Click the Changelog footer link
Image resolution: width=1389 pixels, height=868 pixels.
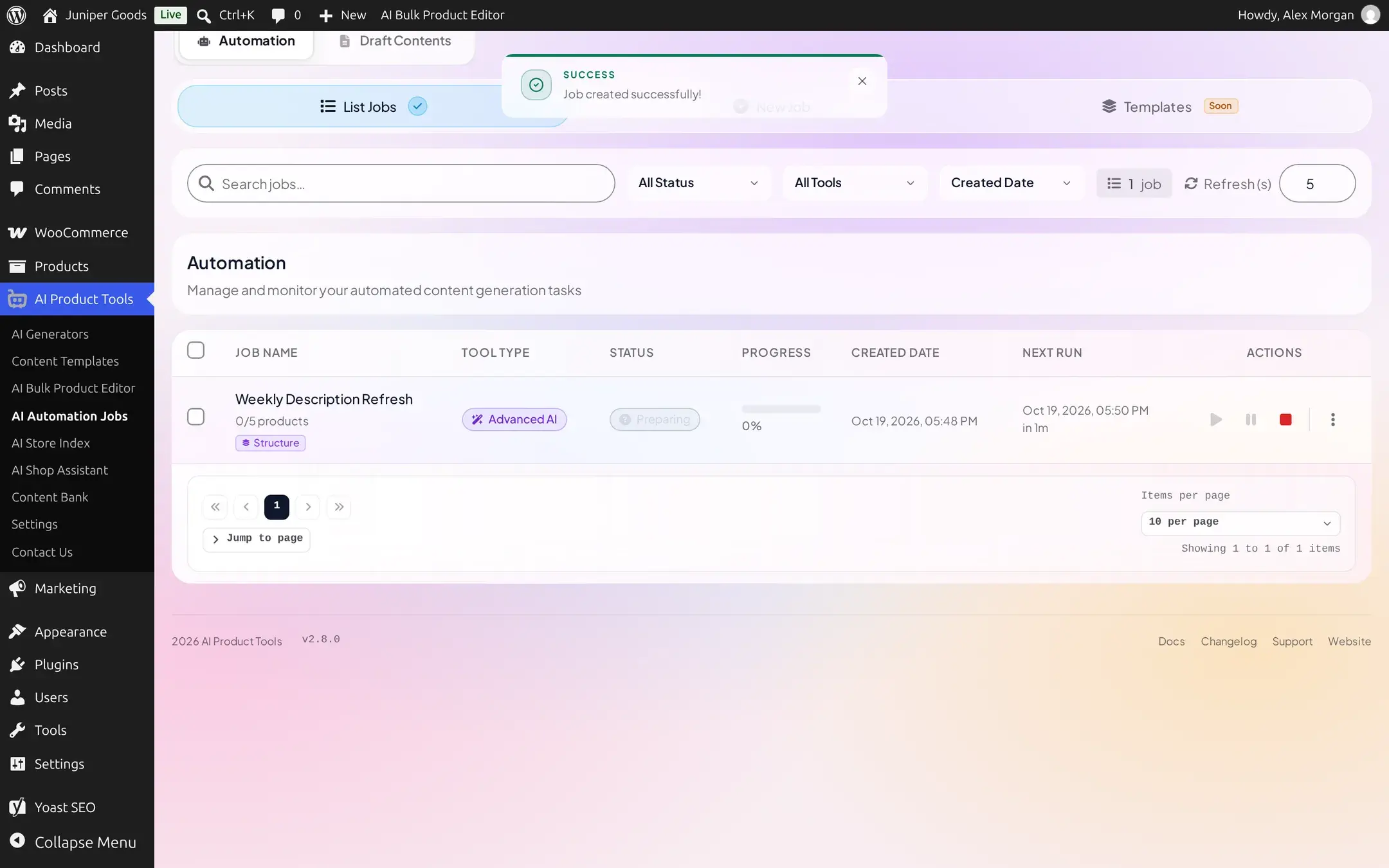[x=1228, y=642]
